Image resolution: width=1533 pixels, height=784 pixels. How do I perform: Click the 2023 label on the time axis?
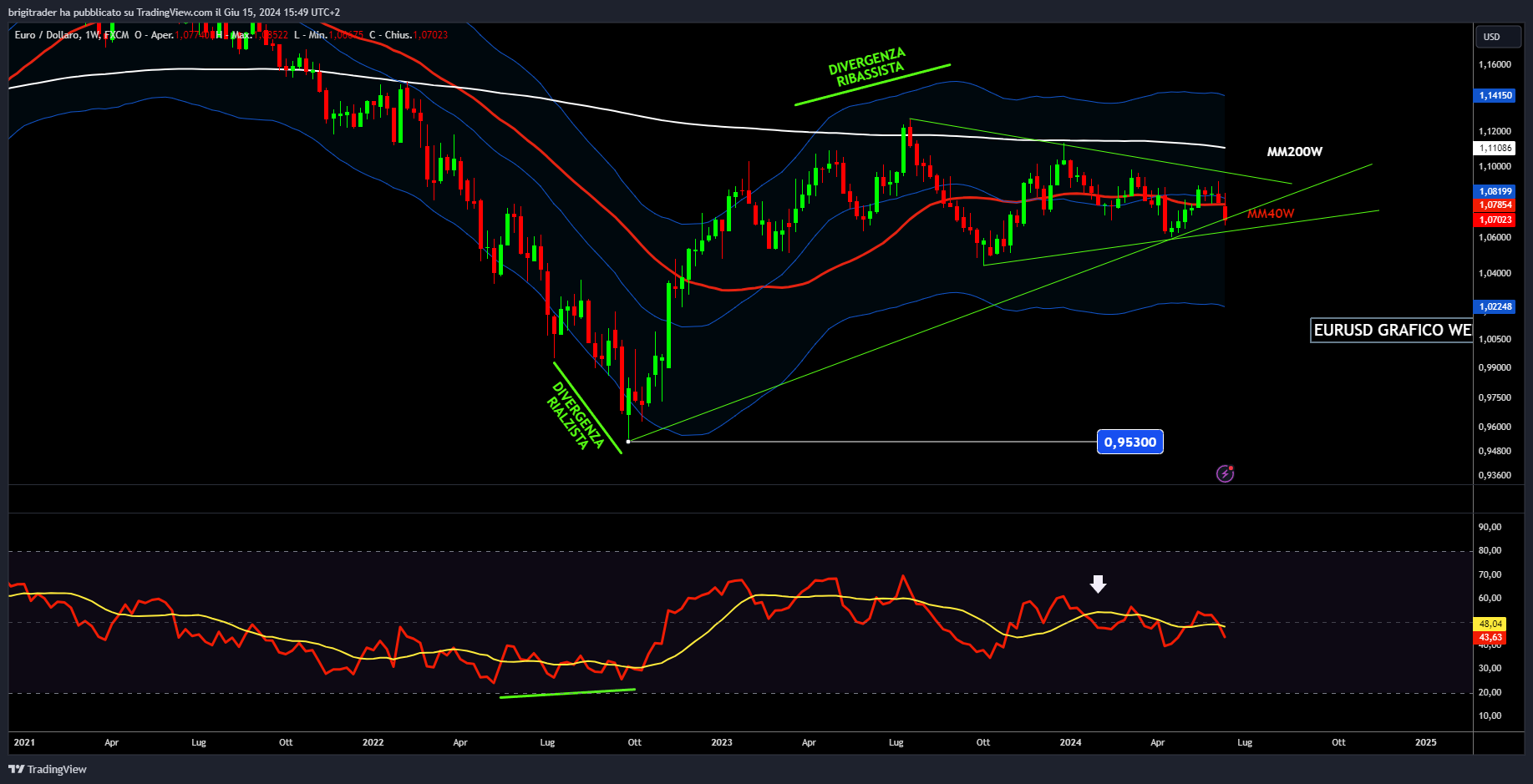click(721, 742)
